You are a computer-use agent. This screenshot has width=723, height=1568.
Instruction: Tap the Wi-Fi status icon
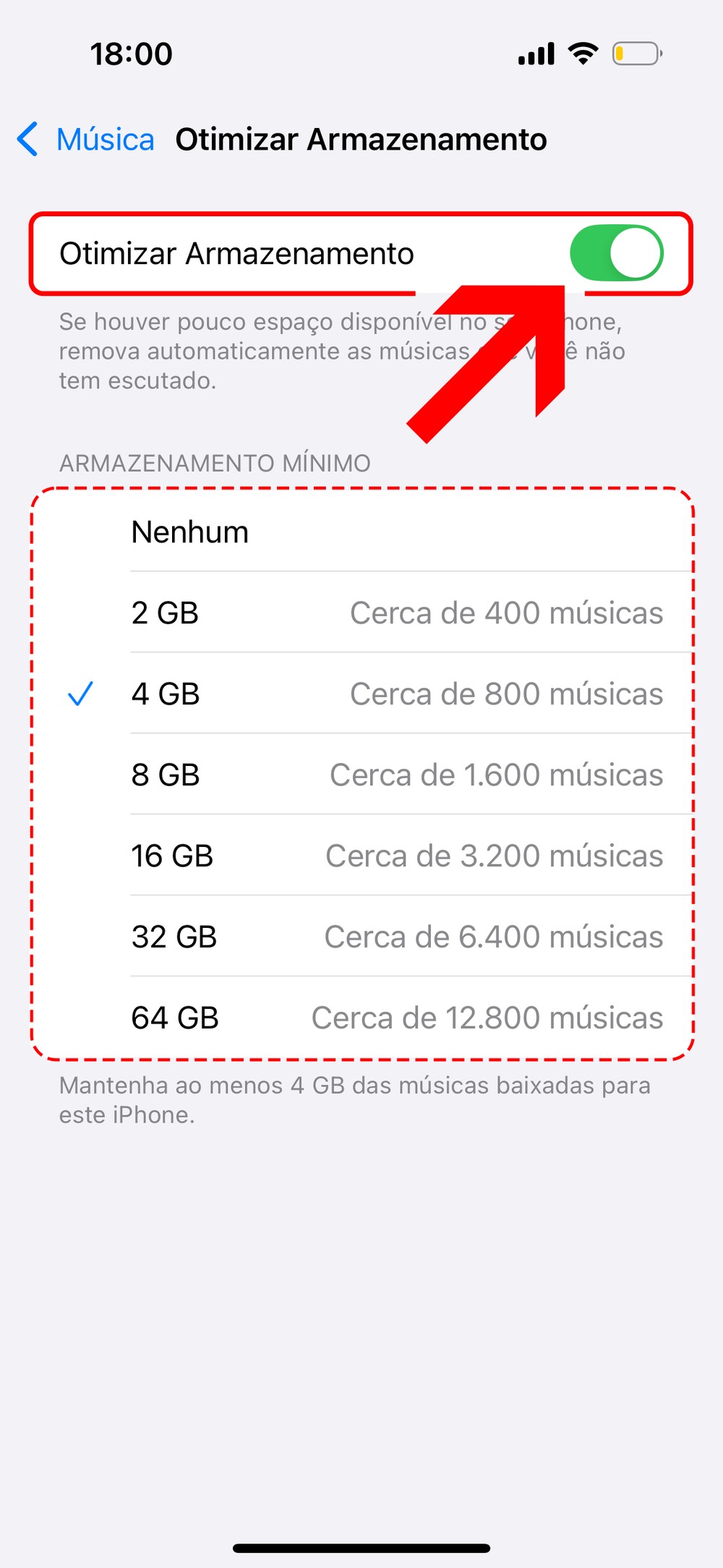[583, 54]
